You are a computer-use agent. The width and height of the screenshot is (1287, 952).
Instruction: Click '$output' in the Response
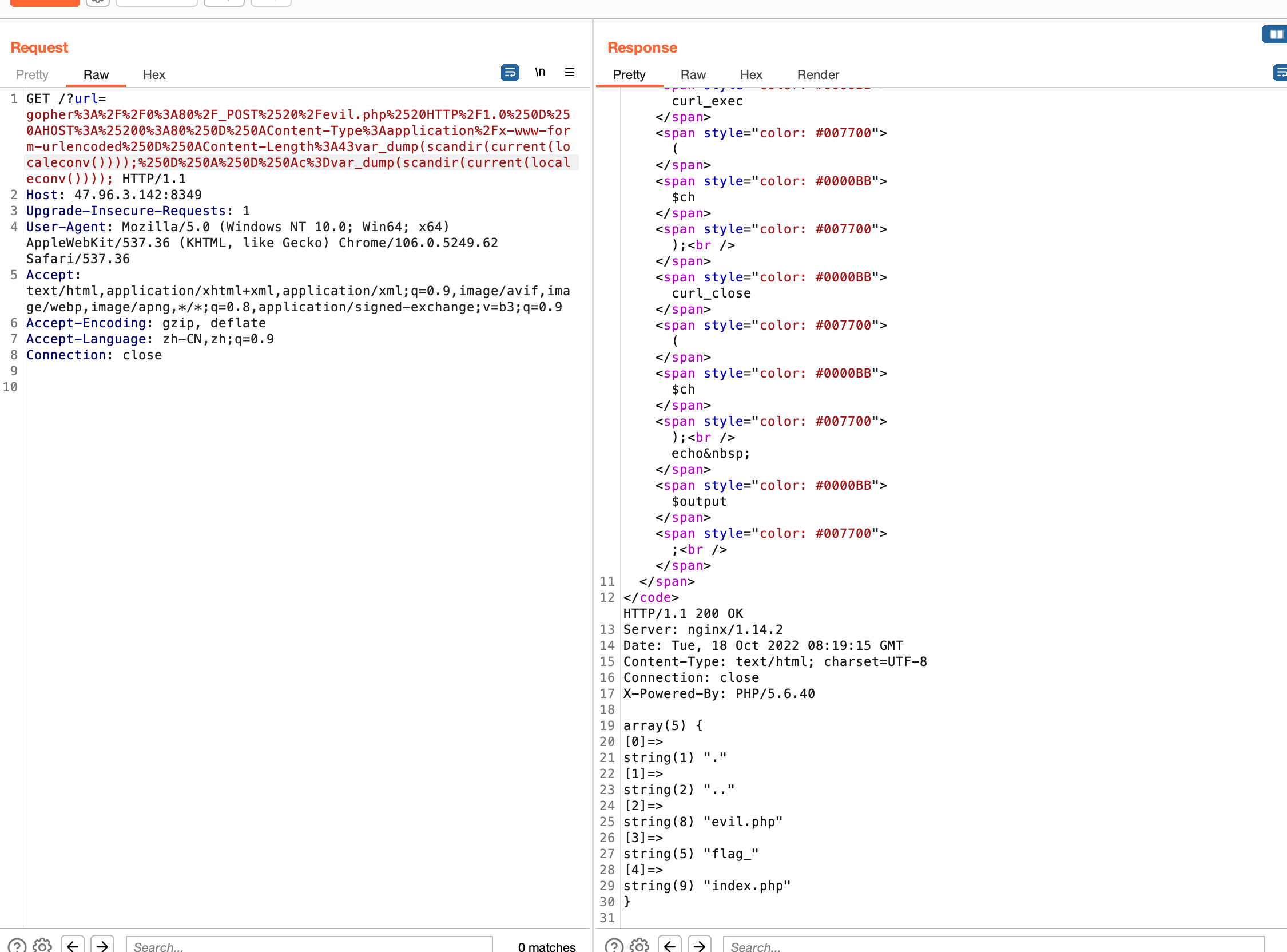700,501
